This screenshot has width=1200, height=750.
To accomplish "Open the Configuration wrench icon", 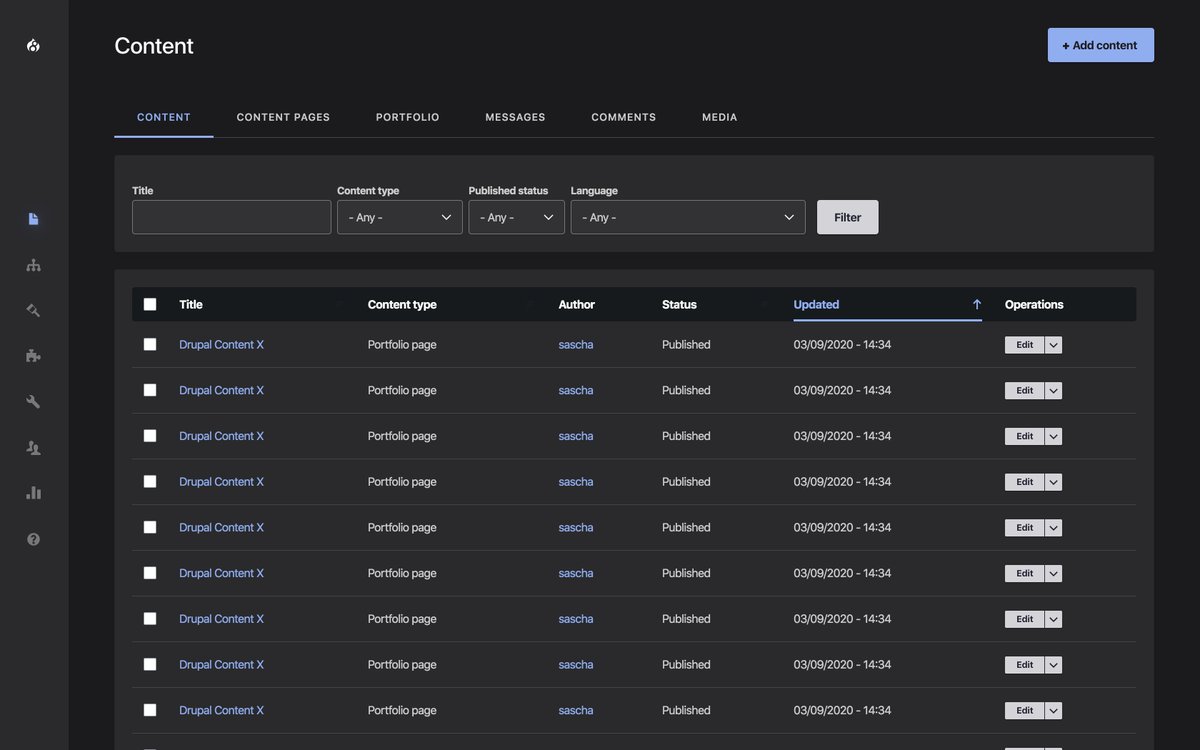I will 33,402.
